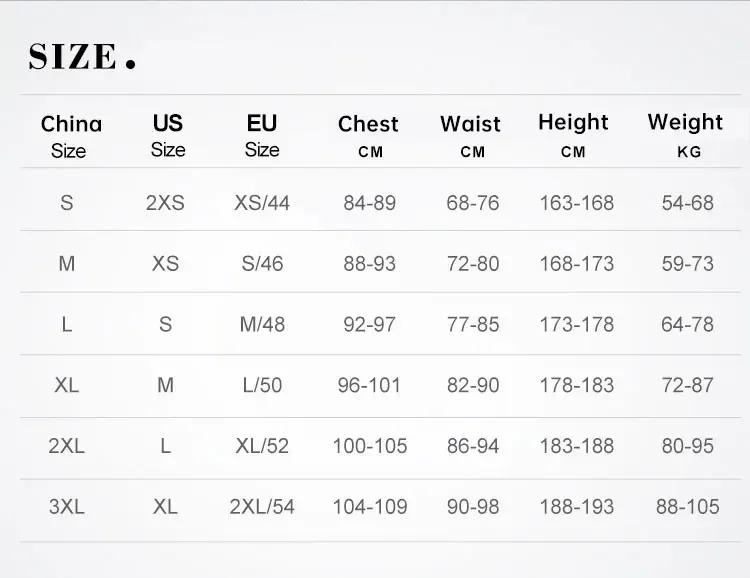Click chest value 104-109
This screenshot has width=750, height=578.
369,506
